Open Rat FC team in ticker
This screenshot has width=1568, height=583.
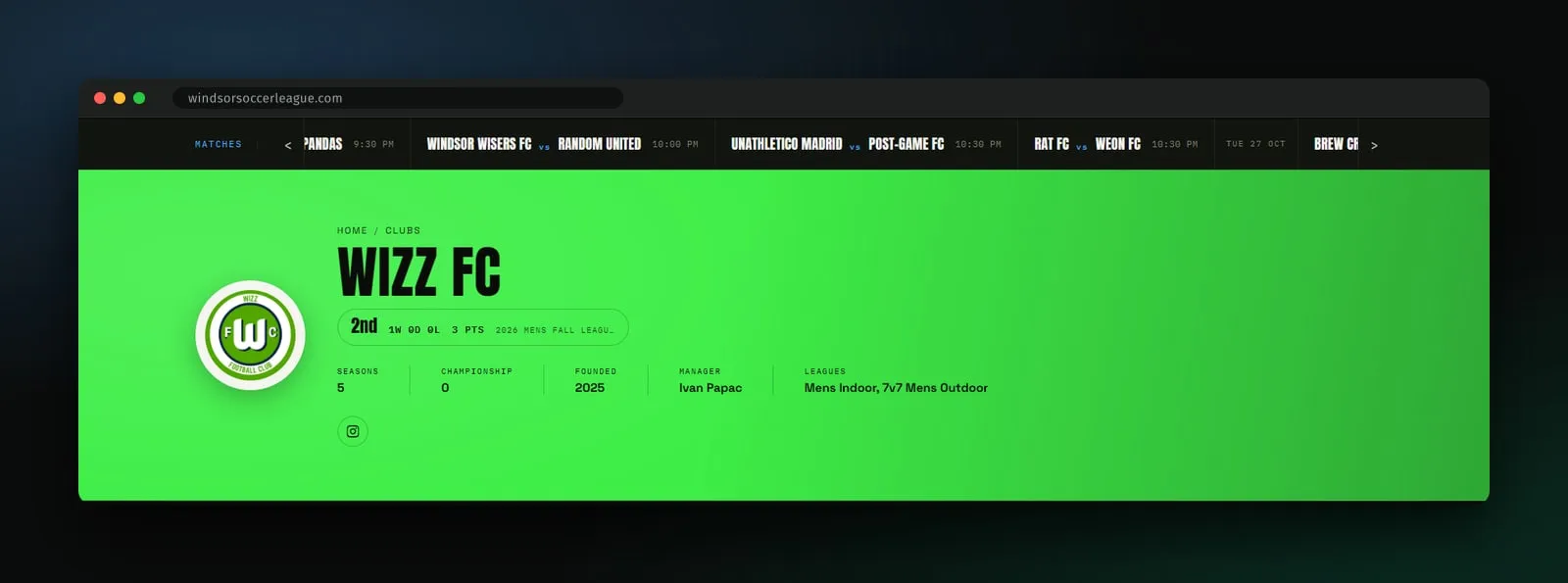tap(1052, 144)
